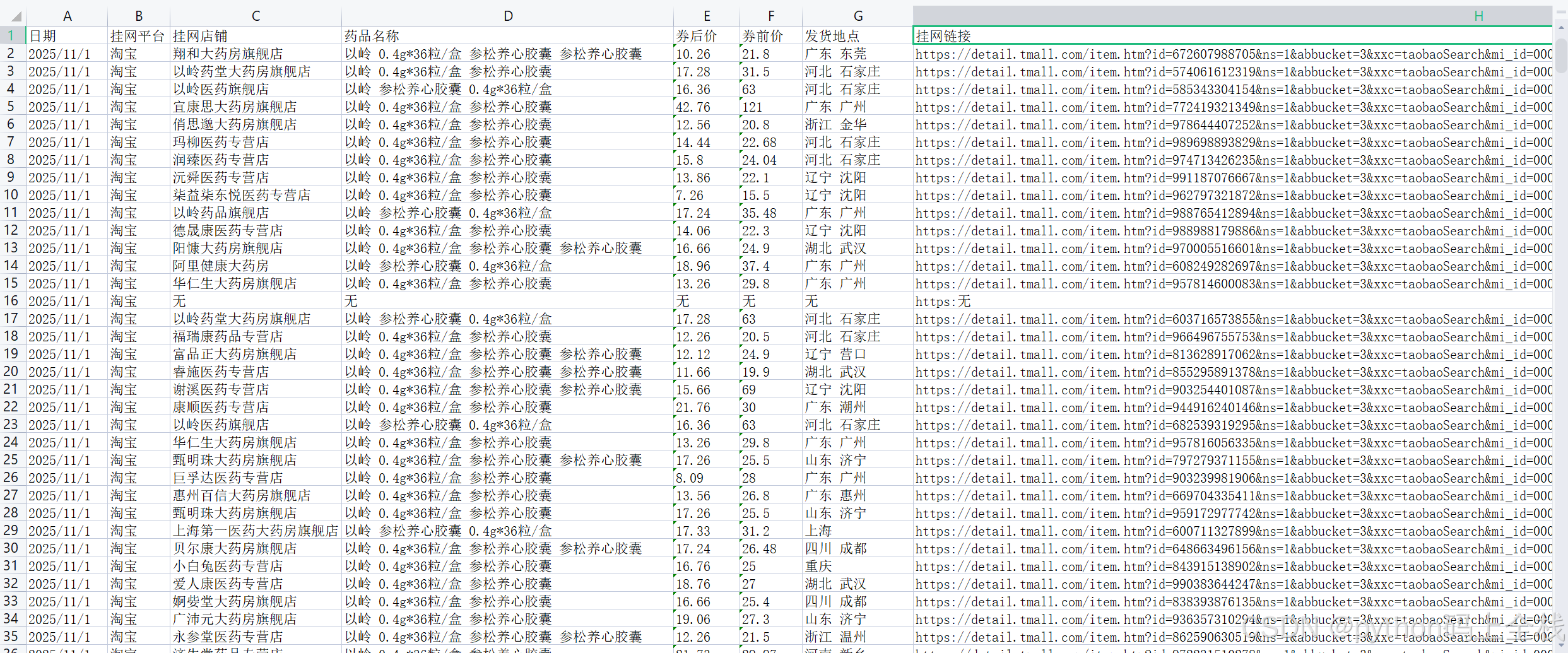Select column B header
The image size is (1568, 653).
click(x=139, y=16)
